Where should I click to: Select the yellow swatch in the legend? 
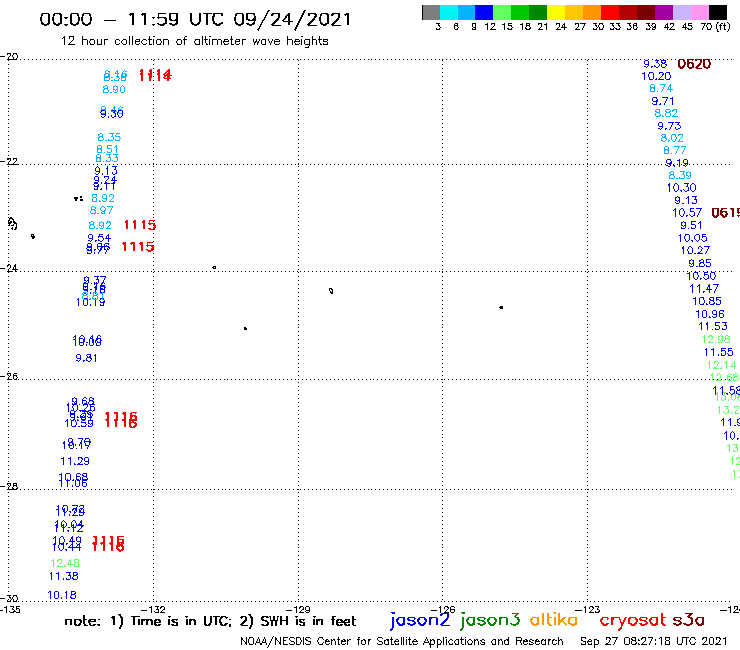(x=556, y=13)
